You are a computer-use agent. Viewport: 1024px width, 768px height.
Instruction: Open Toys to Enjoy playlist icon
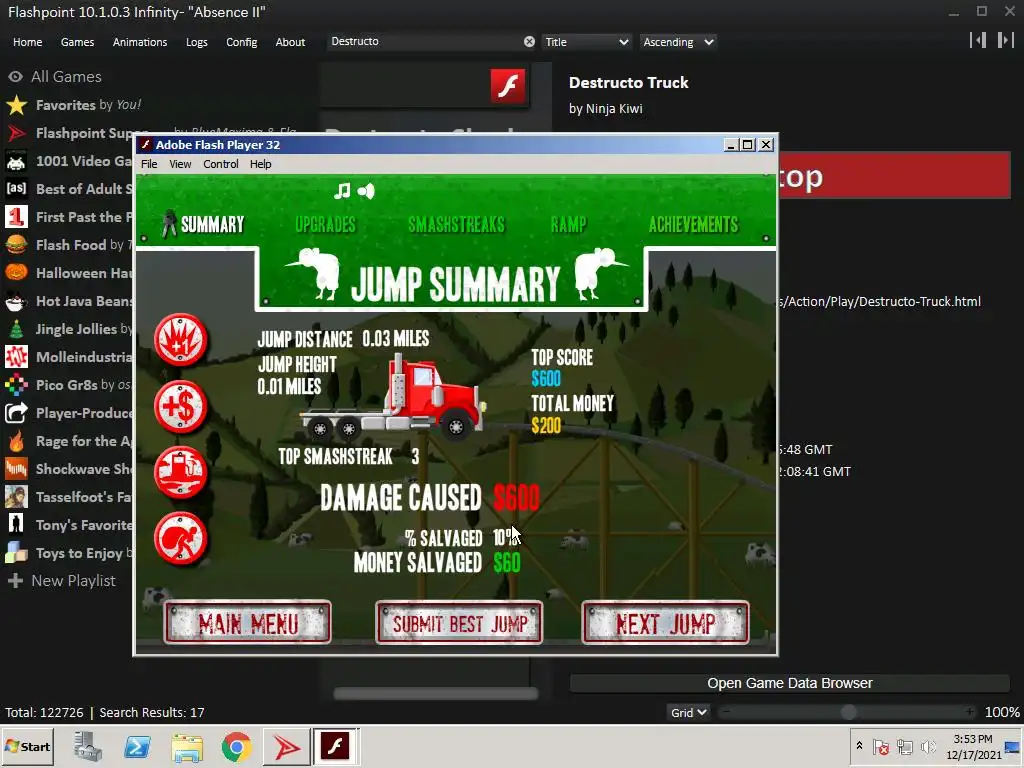(16, 553)
